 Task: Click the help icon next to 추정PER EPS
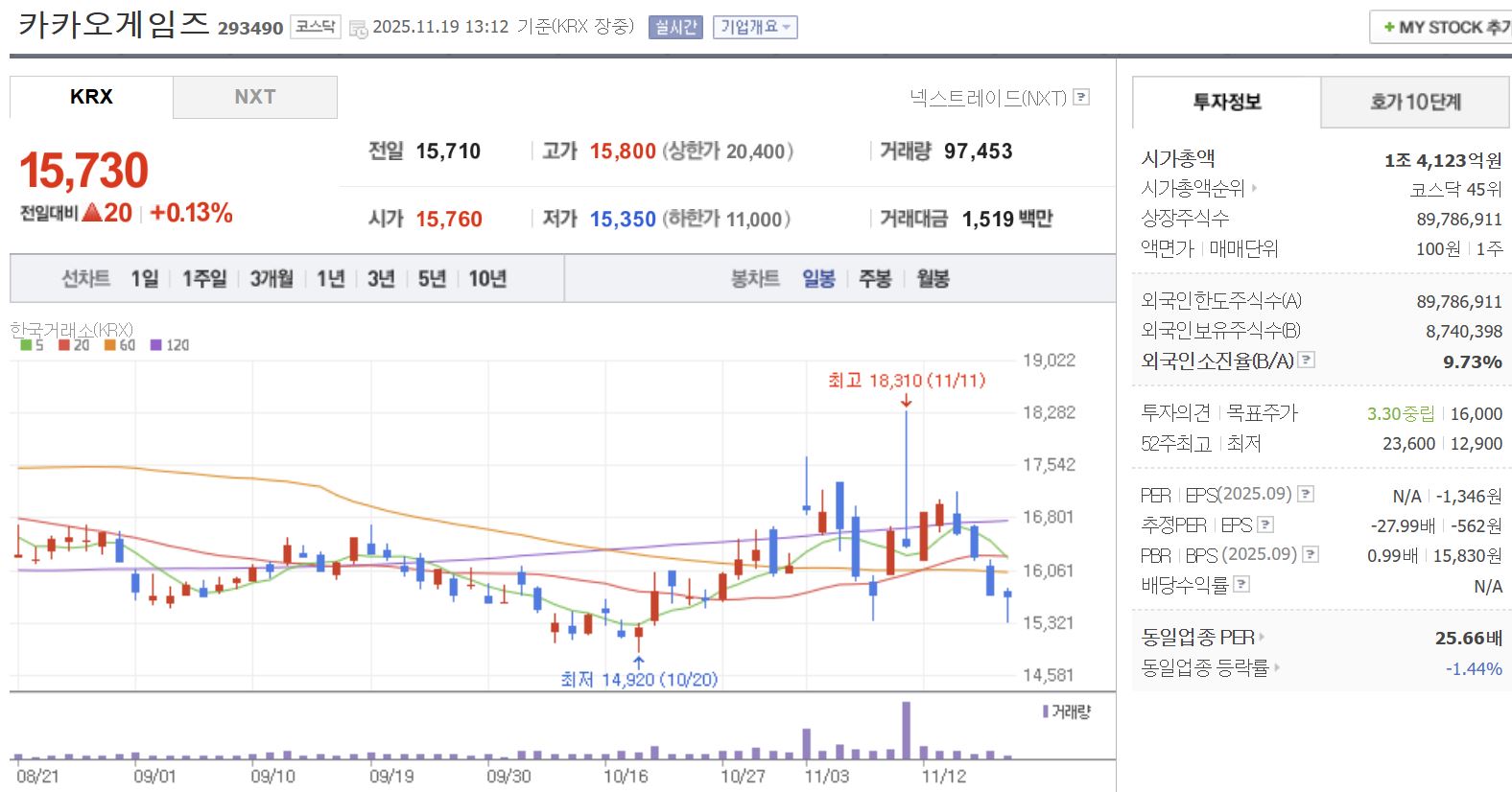click(1265, 524)
